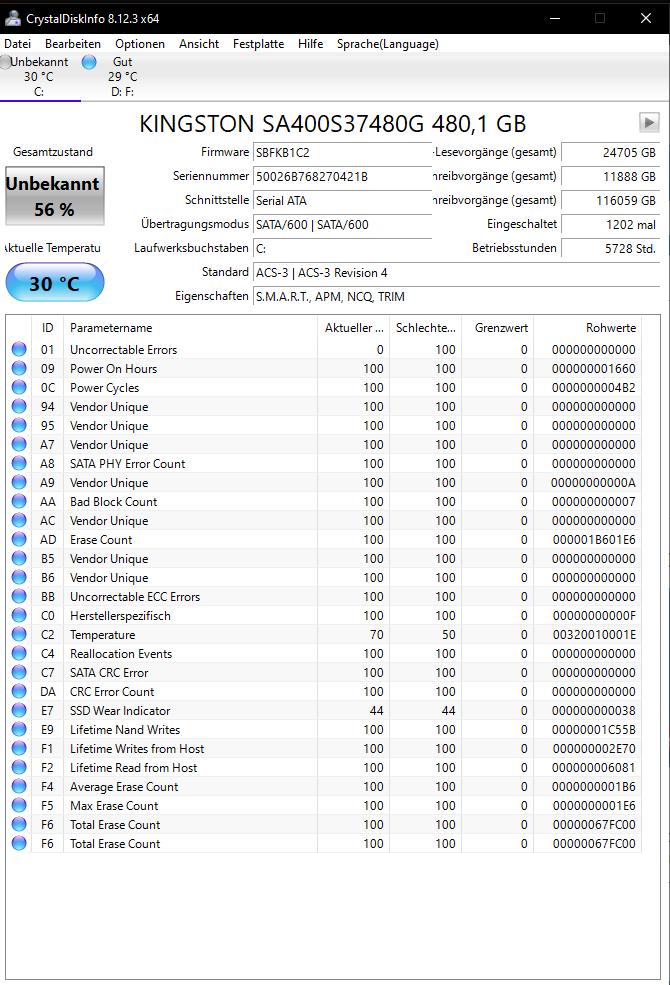Click the status icon for Lifetime Read from Host
This screenshot has height=985, width=670.
19,767
